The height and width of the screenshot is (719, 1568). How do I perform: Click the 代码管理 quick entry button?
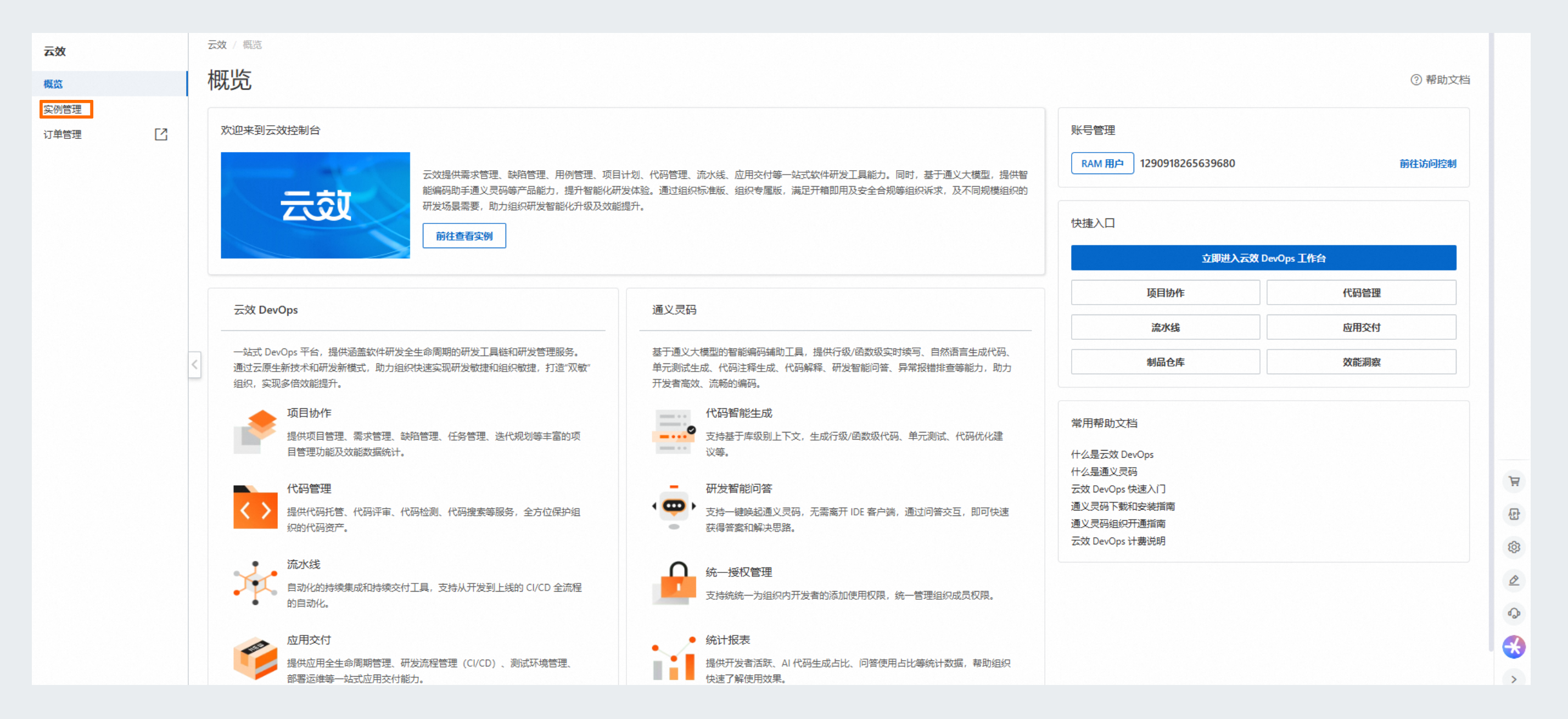pos(1361,293)
